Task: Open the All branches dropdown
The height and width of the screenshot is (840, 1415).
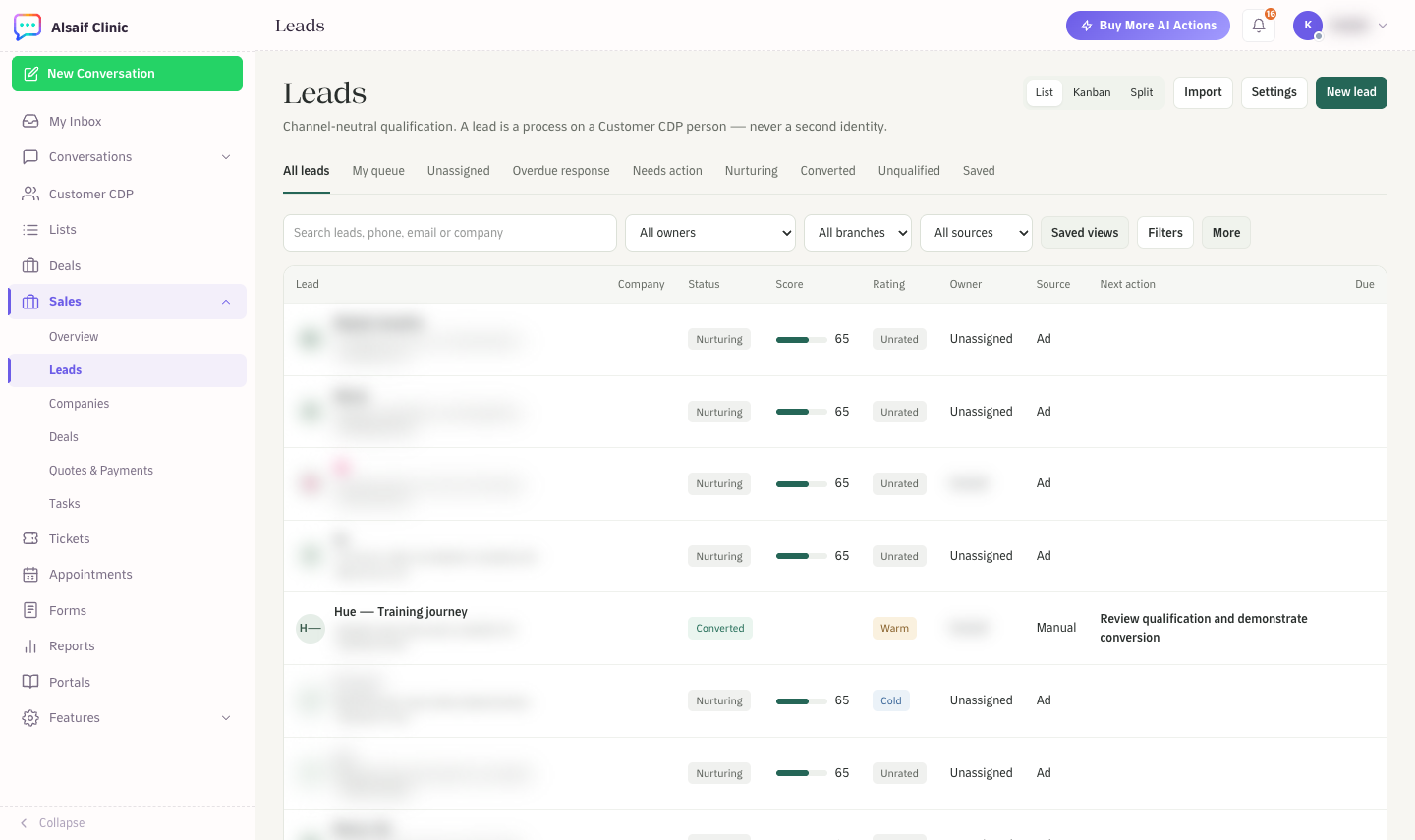Action: [x=858, y=233]
